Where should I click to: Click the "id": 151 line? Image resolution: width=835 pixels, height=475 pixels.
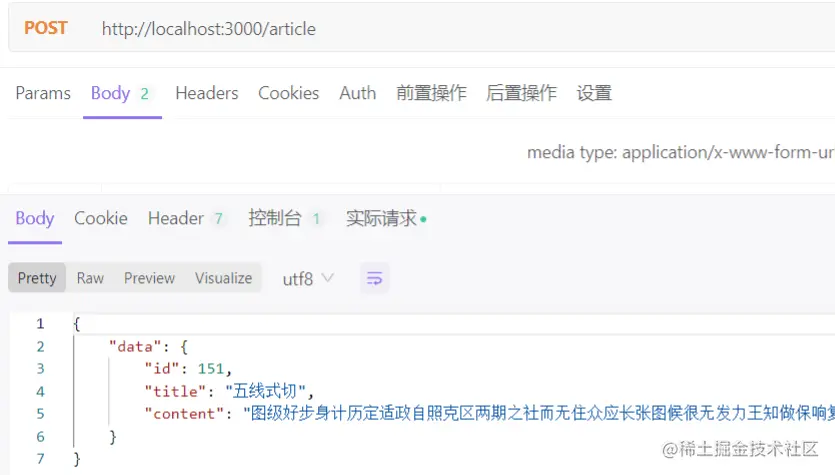tap(188, 368)
